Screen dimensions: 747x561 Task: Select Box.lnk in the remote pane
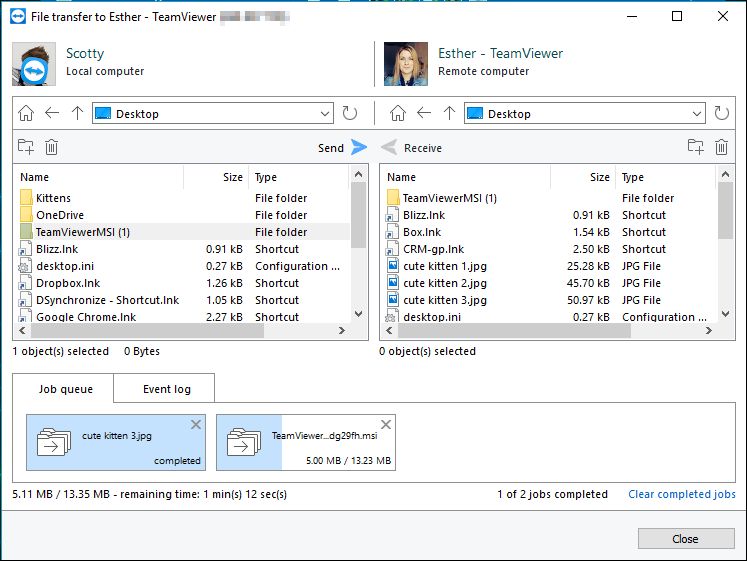[x=550, y=232]
